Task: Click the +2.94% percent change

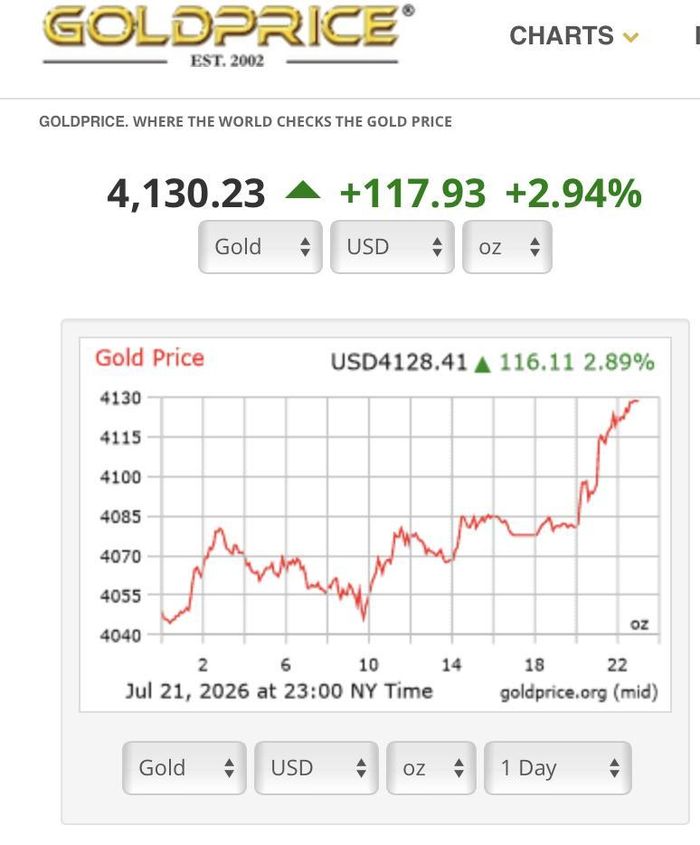Action: click(573, 193)
